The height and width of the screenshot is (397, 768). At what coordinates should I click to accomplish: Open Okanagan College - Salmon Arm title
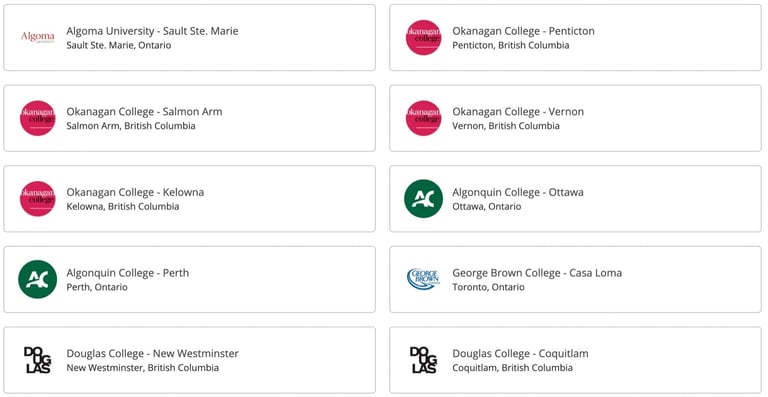[x=144, y=112]
